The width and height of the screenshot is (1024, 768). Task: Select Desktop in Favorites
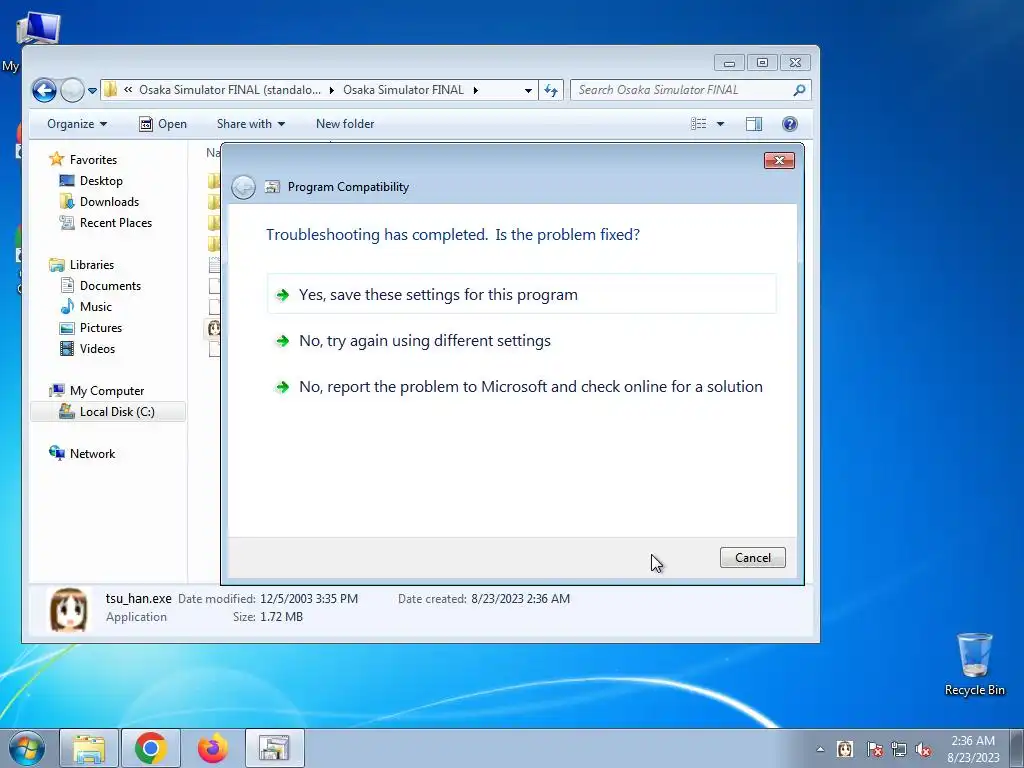101,181
